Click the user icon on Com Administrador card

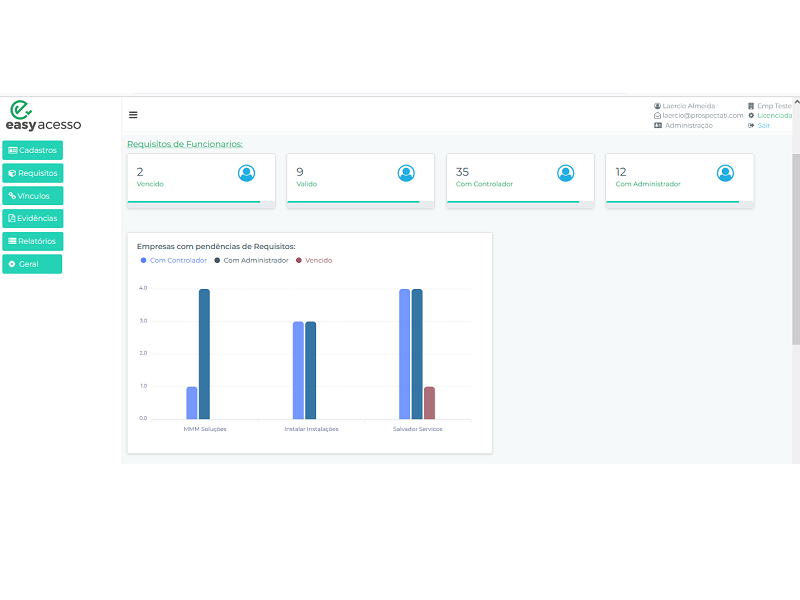click(725, 173)
